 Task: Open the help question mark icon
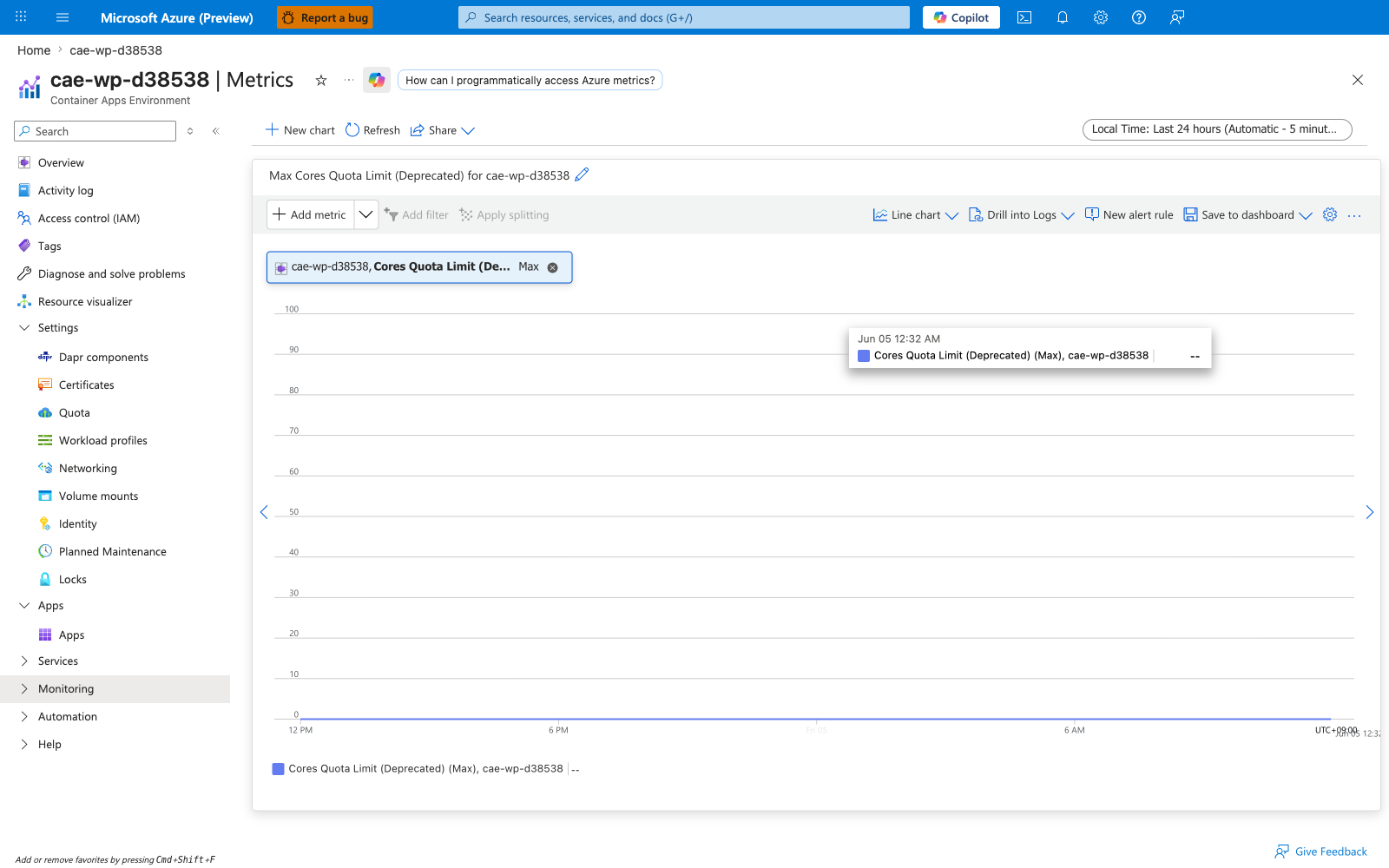1139,17
